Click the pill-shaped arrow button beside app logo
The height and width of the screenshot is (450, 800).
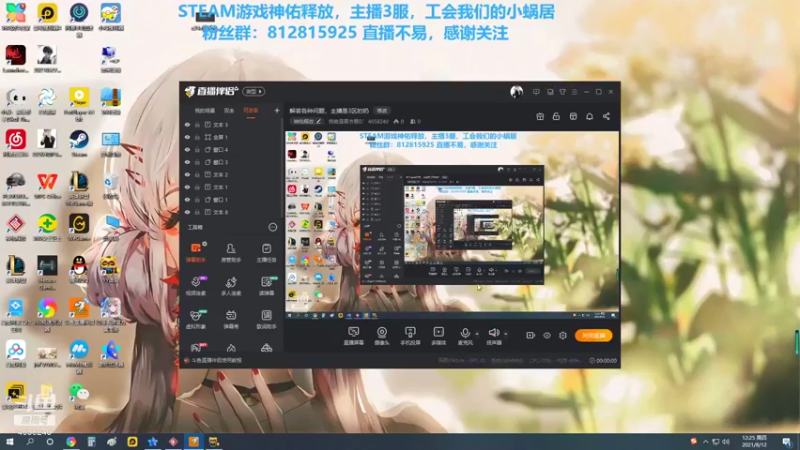point(254,91)
